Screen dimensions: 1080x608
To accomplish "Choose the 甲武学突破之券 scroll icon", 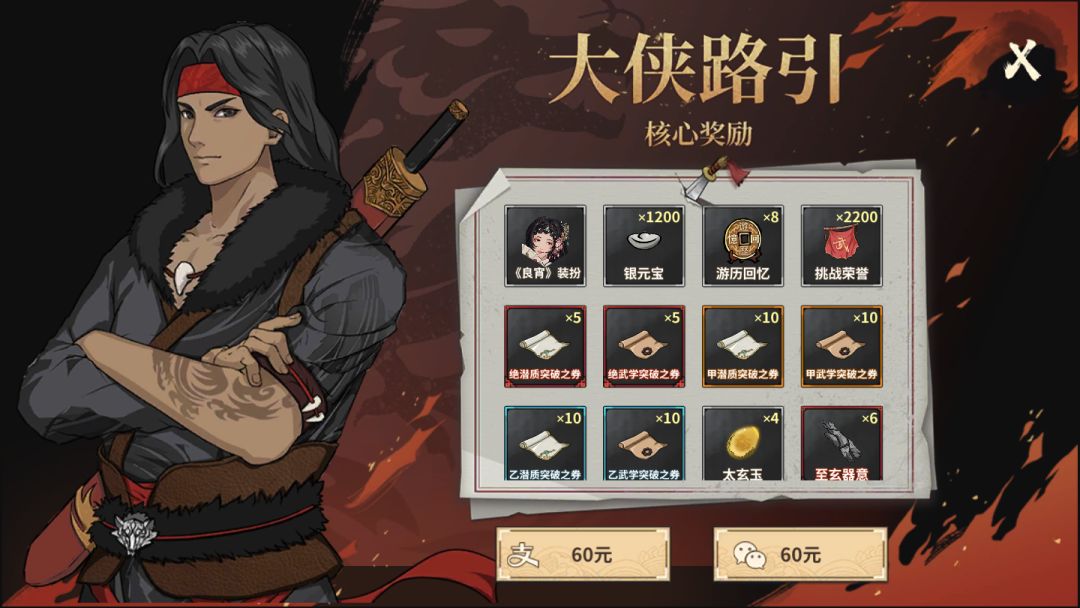I will tap(842, 346).
